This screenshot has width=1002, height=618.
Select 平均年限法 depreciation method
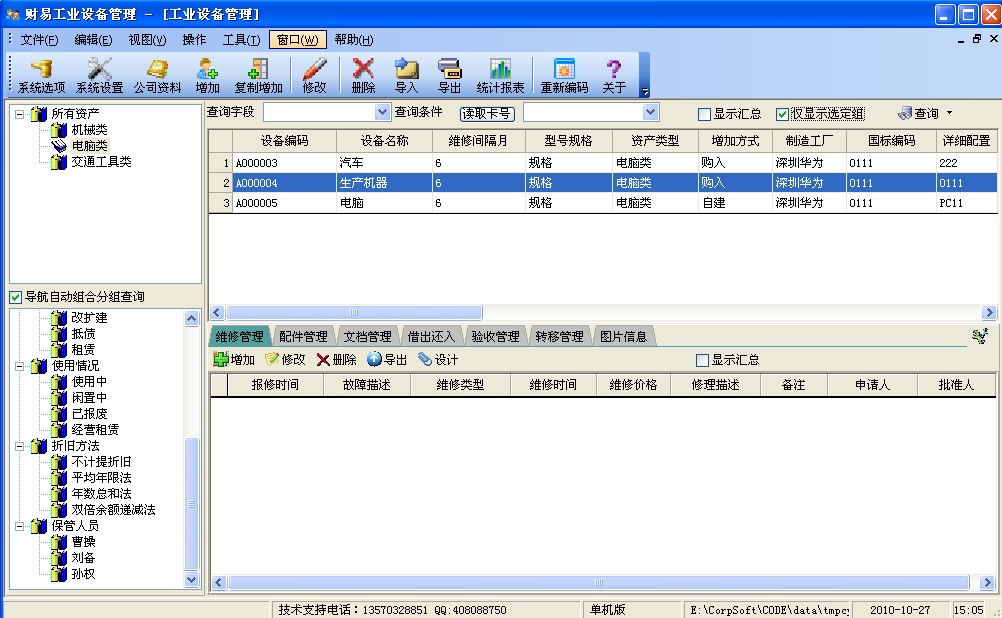point(101,477)
